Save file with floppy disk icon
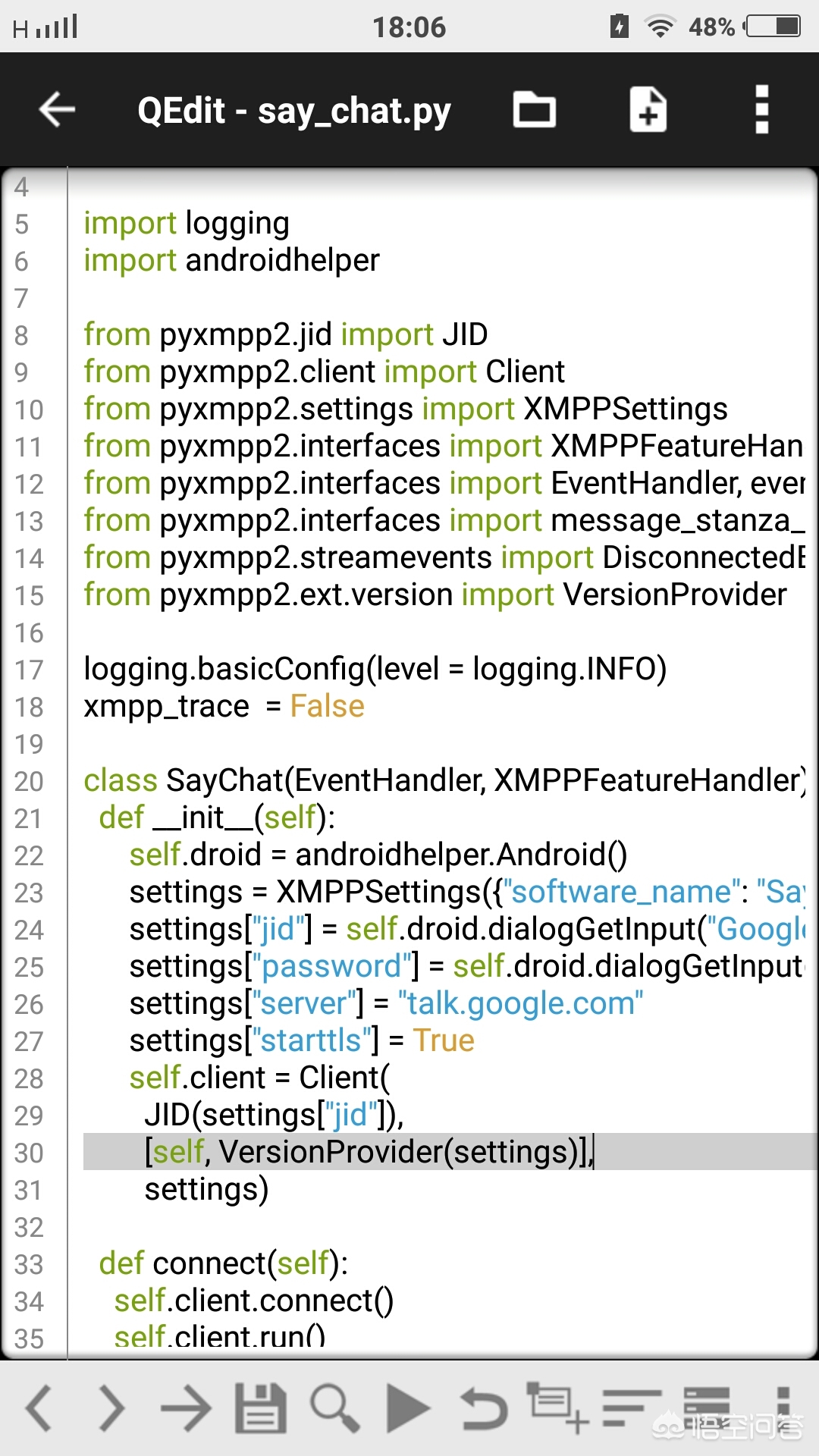Viewport: 819px width, 1456px height. (260, 1408)
